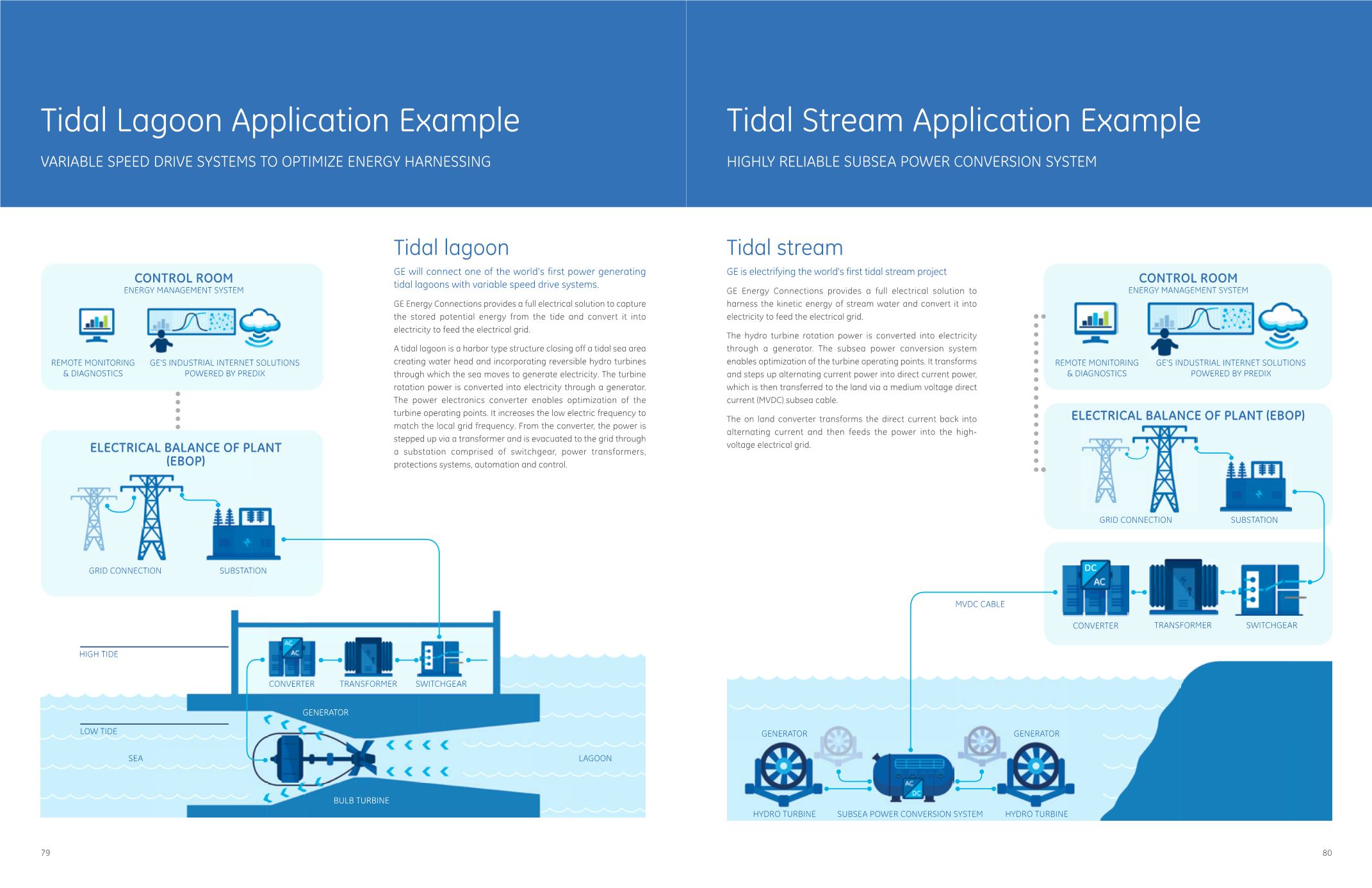Click 'ELECTRICAL BALANCE OF PLANT (EBOP)' on Lagoon page
This screenshot has height=888, width=1372.
186,454
